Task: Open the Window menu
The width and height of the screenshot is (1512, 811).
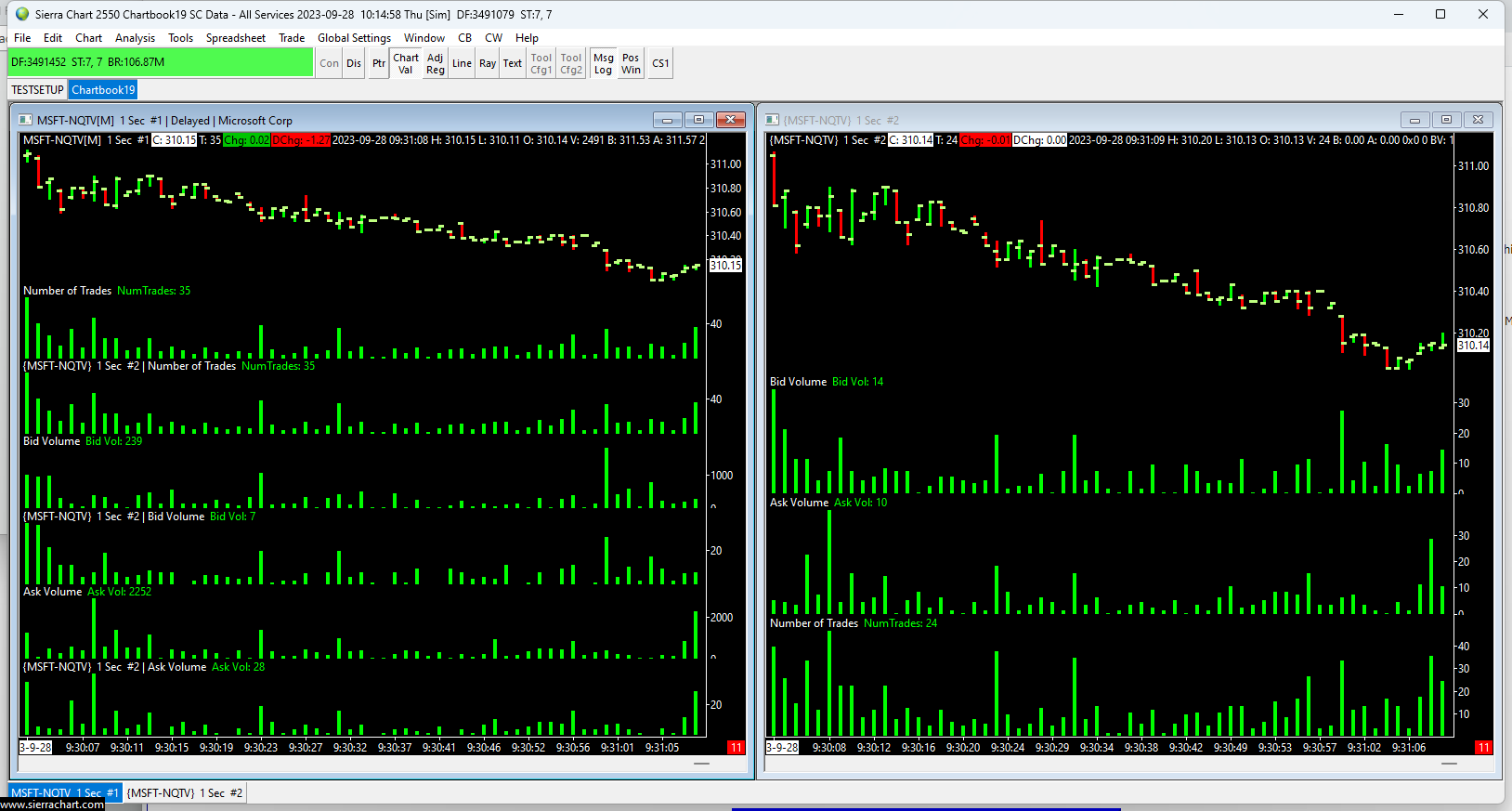Action: (x=424, y=38)
